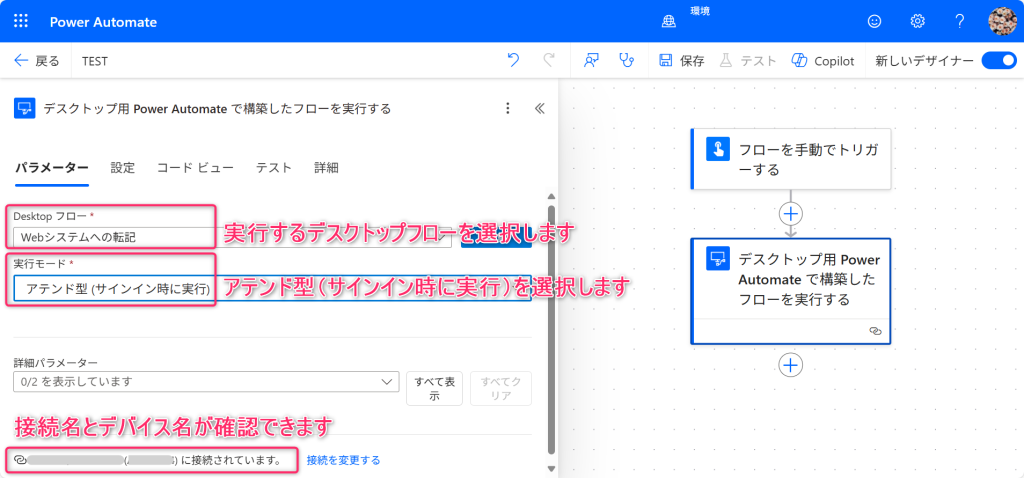Screen dimensions: 1024x478
Task: Open the action's three-dot more menu
Action: click(508, 108)
